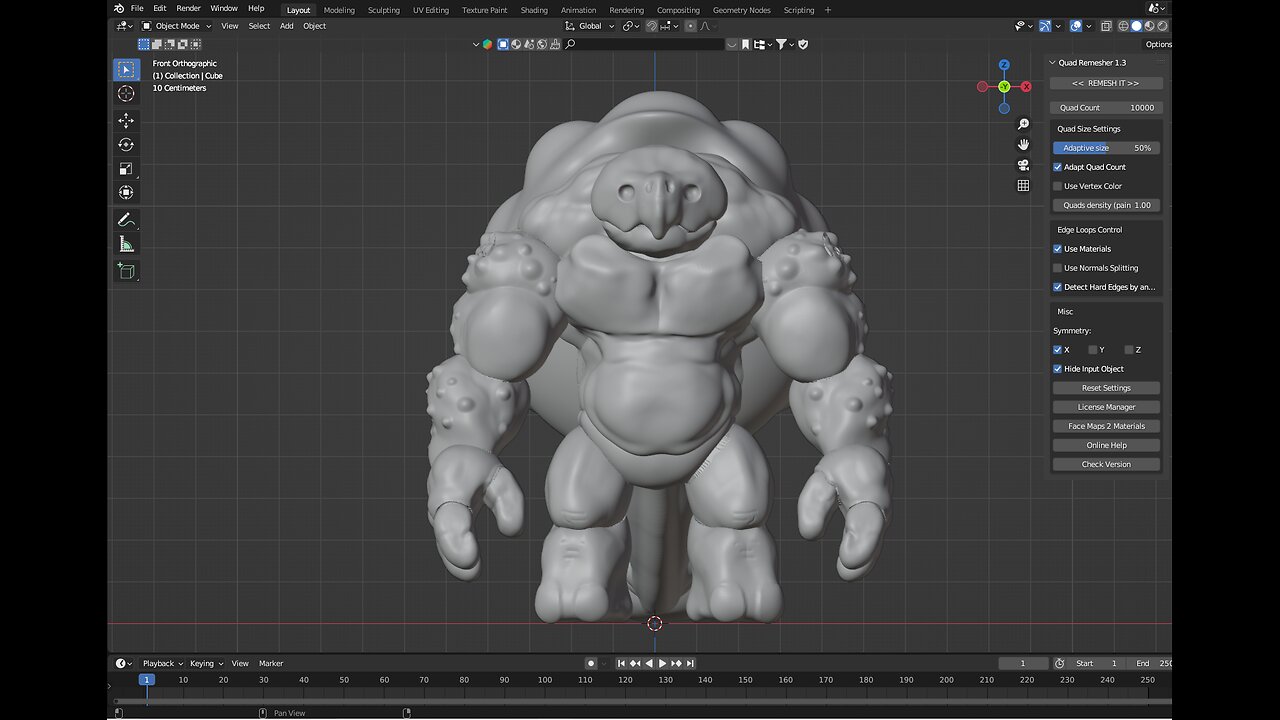Switch to material preview shading

click(1149, 26)
